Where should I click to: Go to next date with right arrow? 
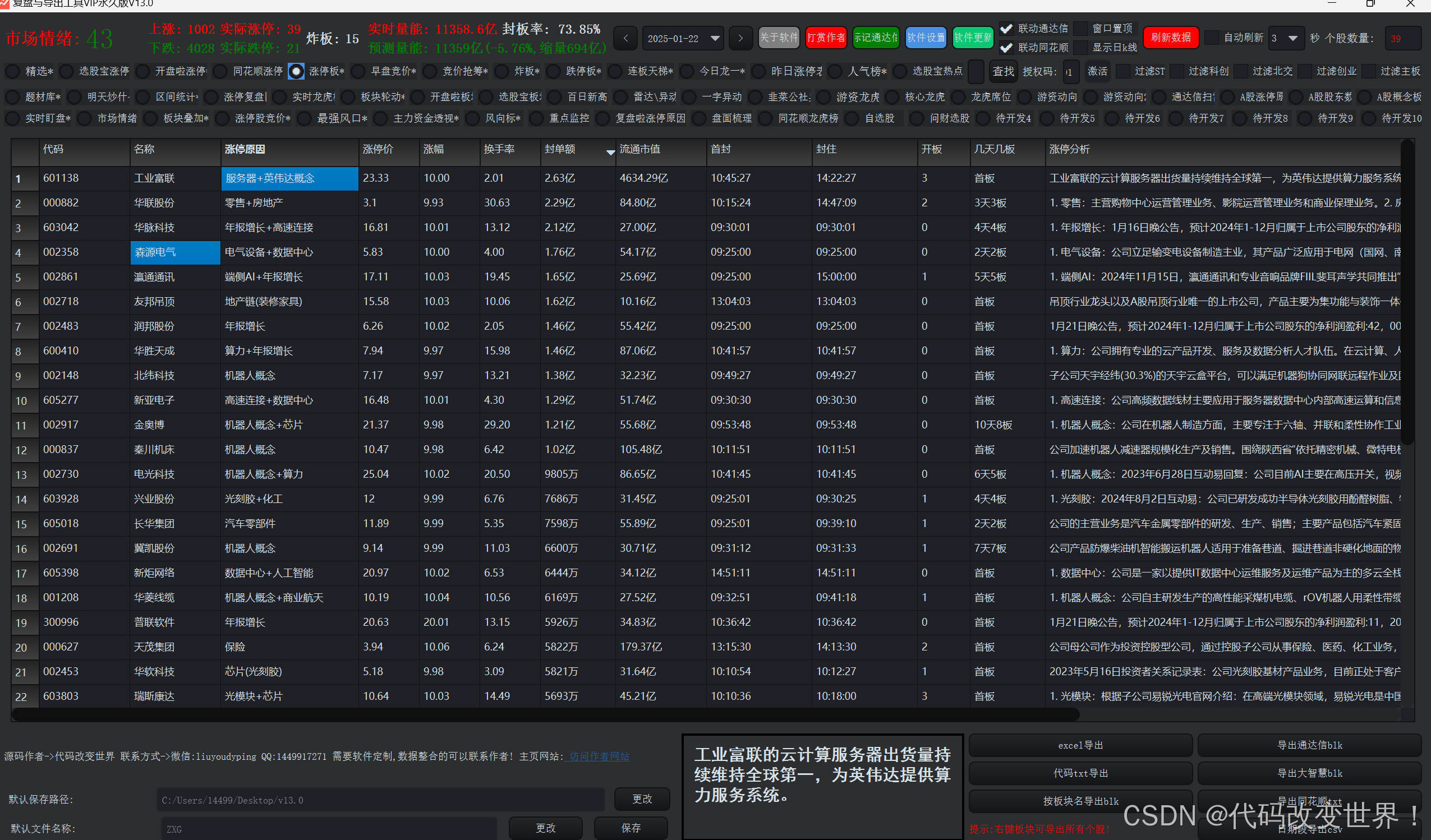point(740,39)
